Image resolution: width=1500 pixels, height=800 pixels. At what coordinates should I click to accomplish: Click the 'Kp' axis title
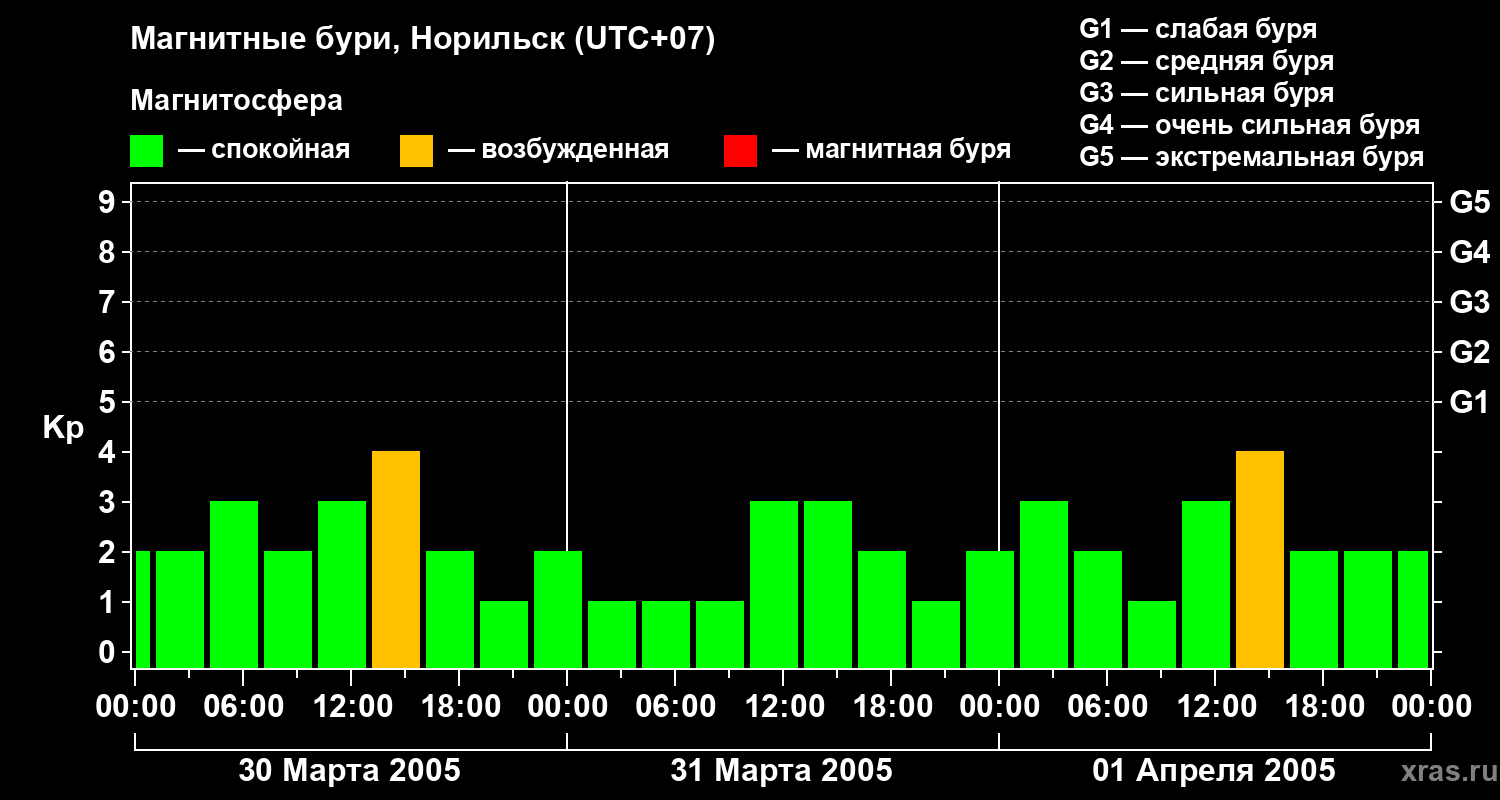point(63,429)
